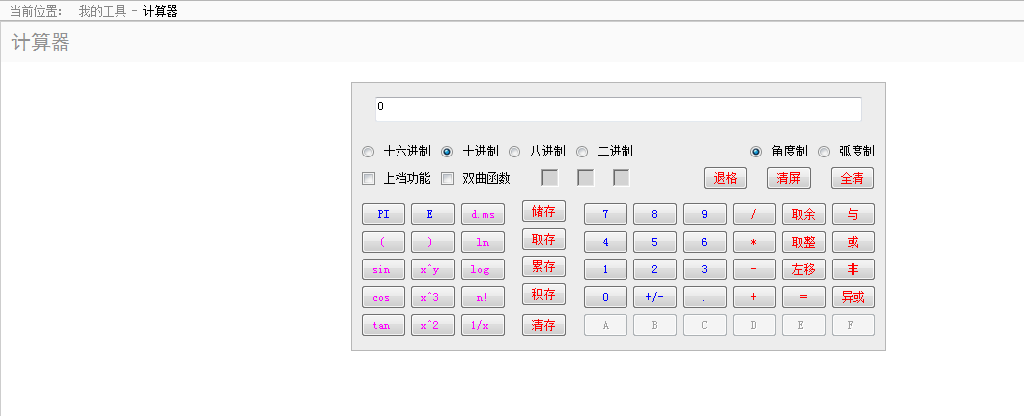
Task: Toggle sign with +/- key
Action: point(654,297)
